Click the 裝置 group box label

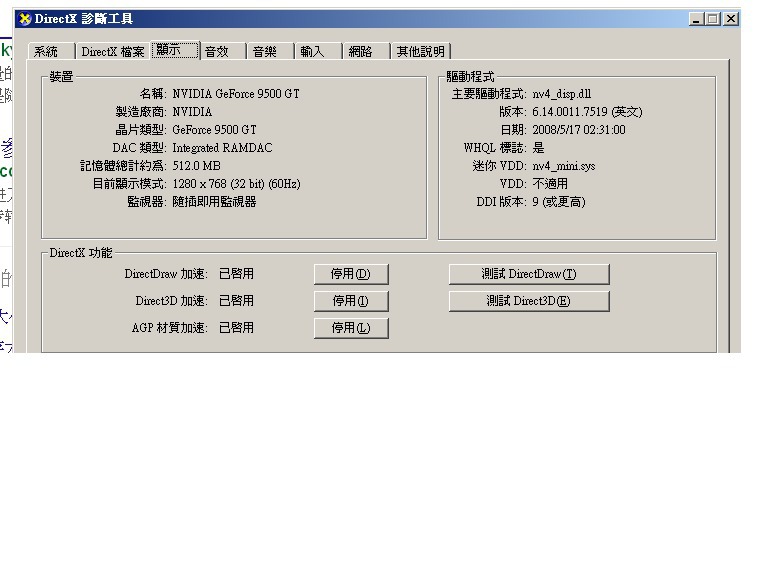coord(61,77)
